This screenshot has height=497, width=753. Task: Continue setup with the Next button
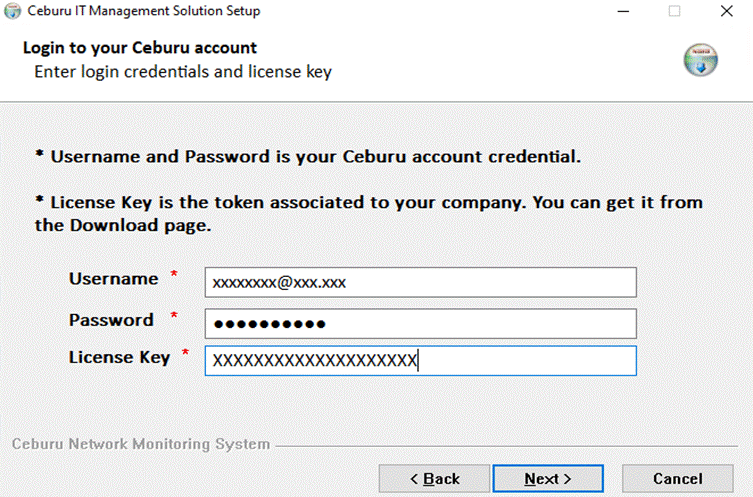[x=548, y=478]
